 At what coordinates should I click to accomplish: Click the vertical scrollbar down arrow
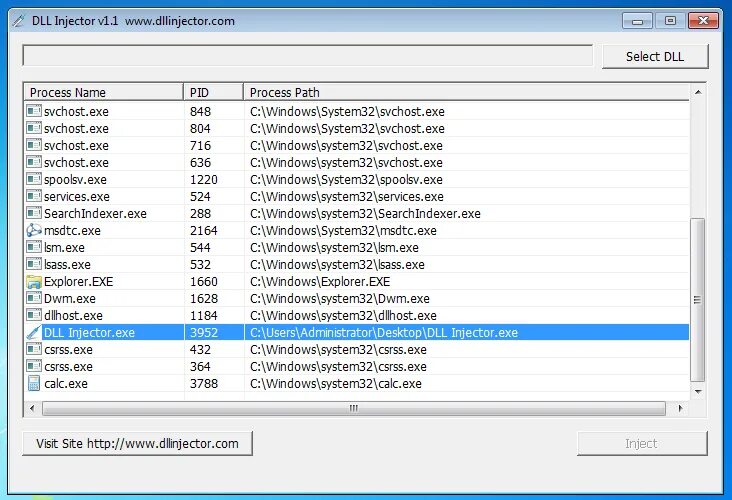click(698, 391)
